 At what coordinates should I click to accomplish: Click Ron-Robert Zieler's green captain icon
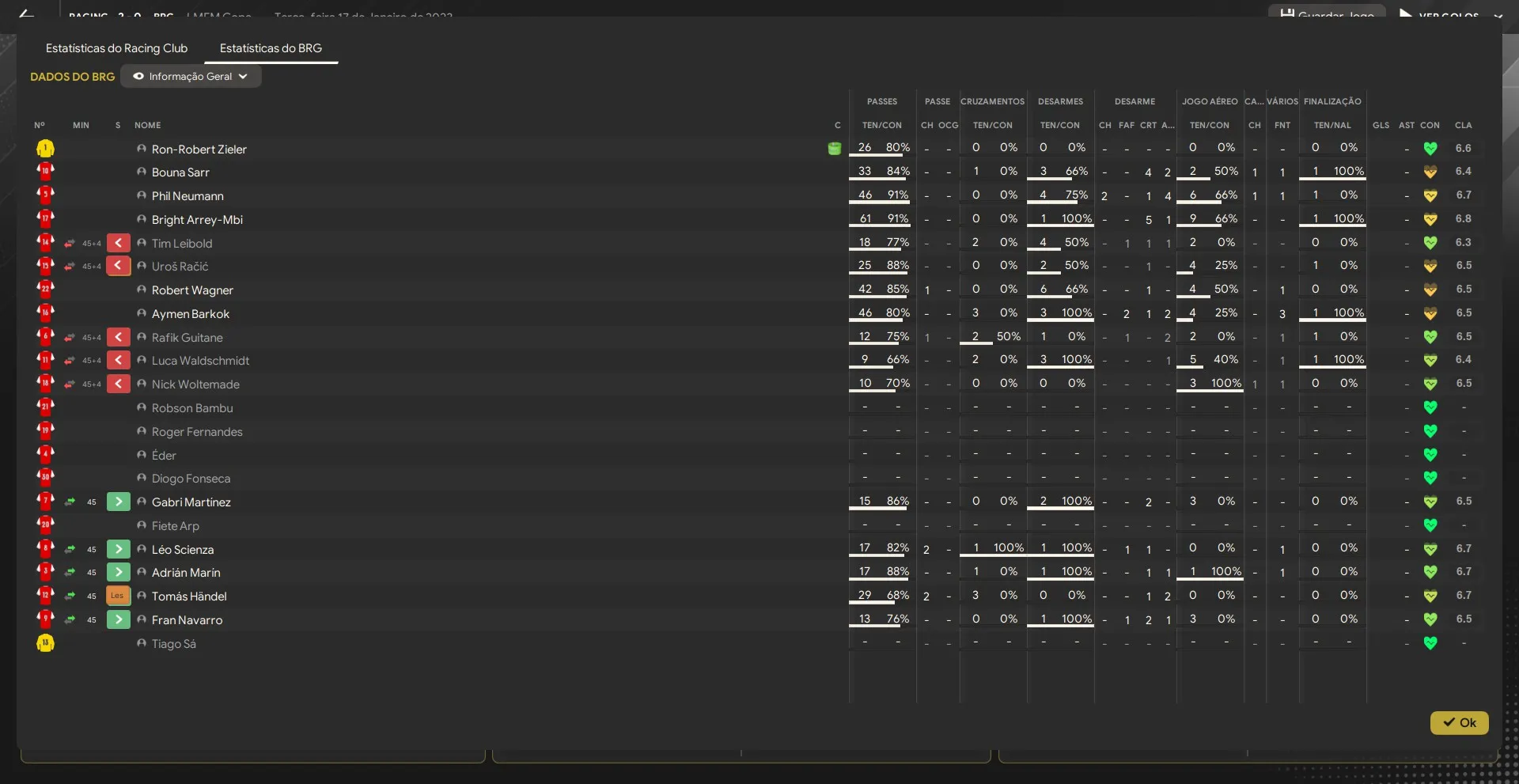pyautogui.click(x=834, y=149)
